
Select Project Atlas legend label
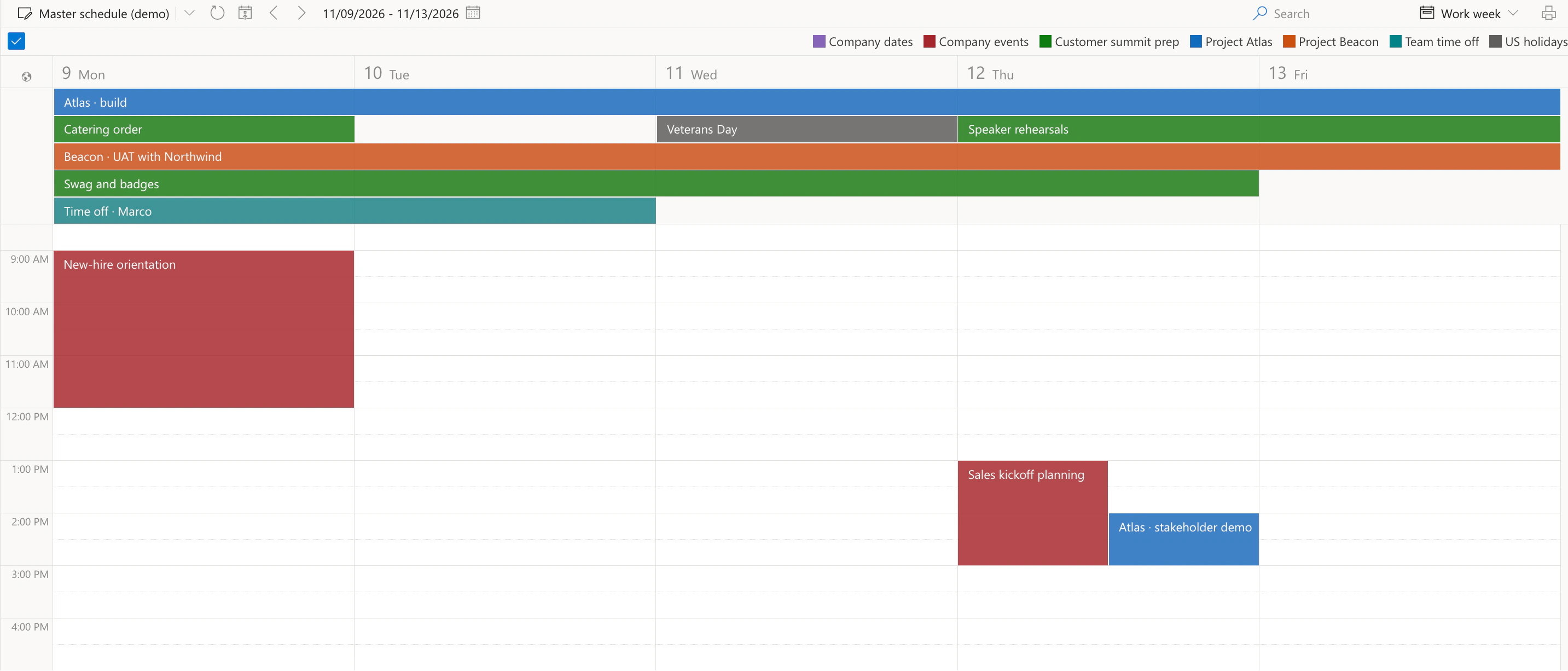coord(1238,42)
